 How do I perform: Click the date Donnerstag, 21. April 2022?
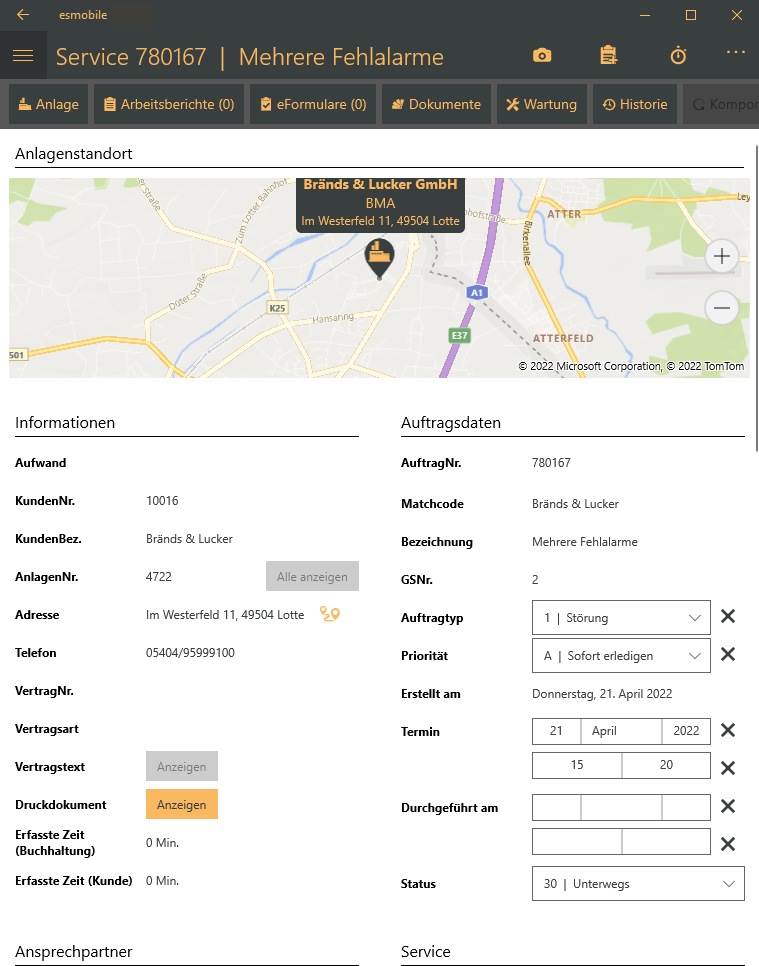pyautogui.click(x=602, y=694)
